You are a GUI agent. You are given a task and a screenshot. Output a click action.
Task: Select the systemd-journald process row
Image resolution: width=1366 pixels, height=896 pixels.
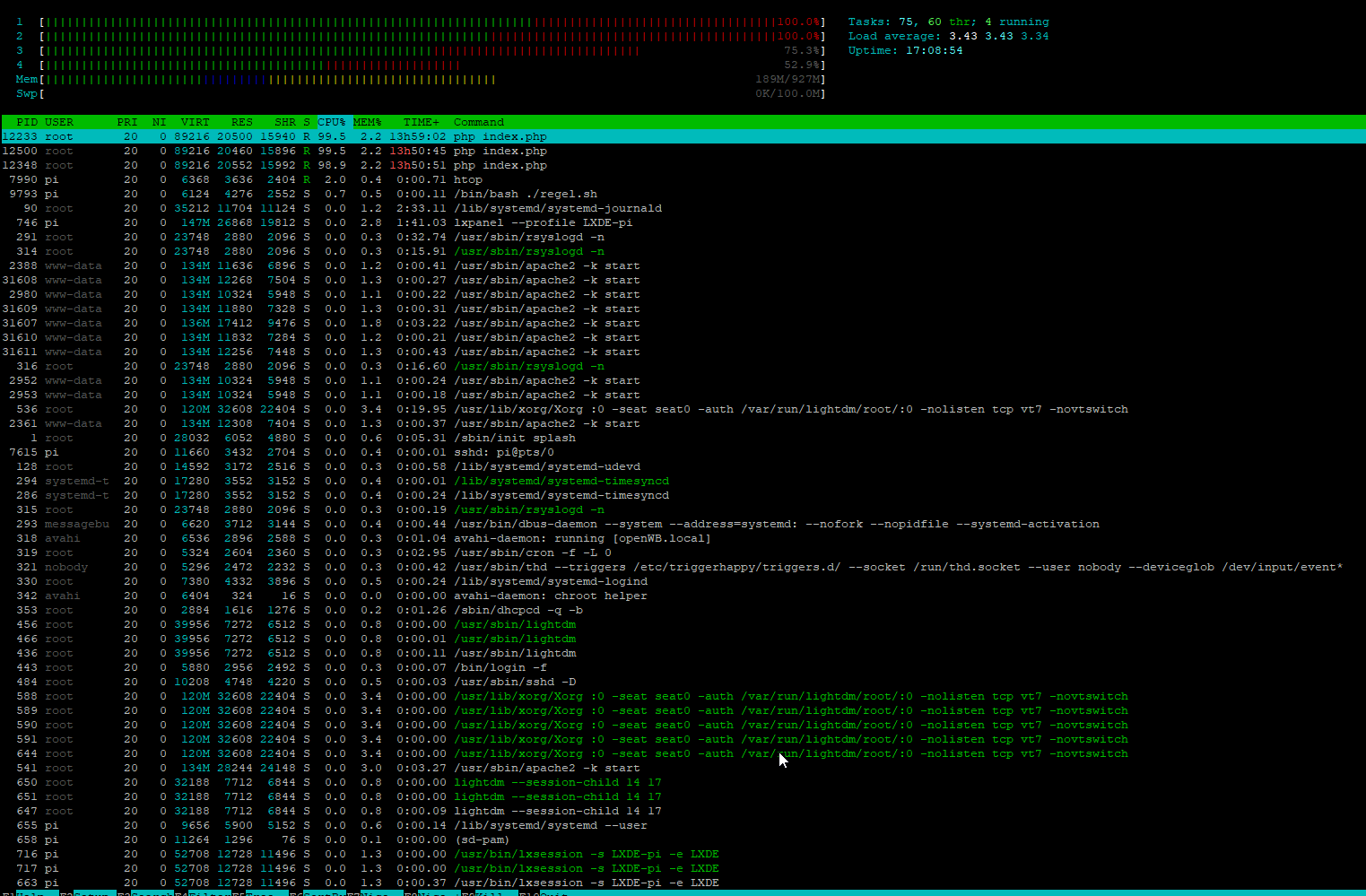(x=683, y=208)
